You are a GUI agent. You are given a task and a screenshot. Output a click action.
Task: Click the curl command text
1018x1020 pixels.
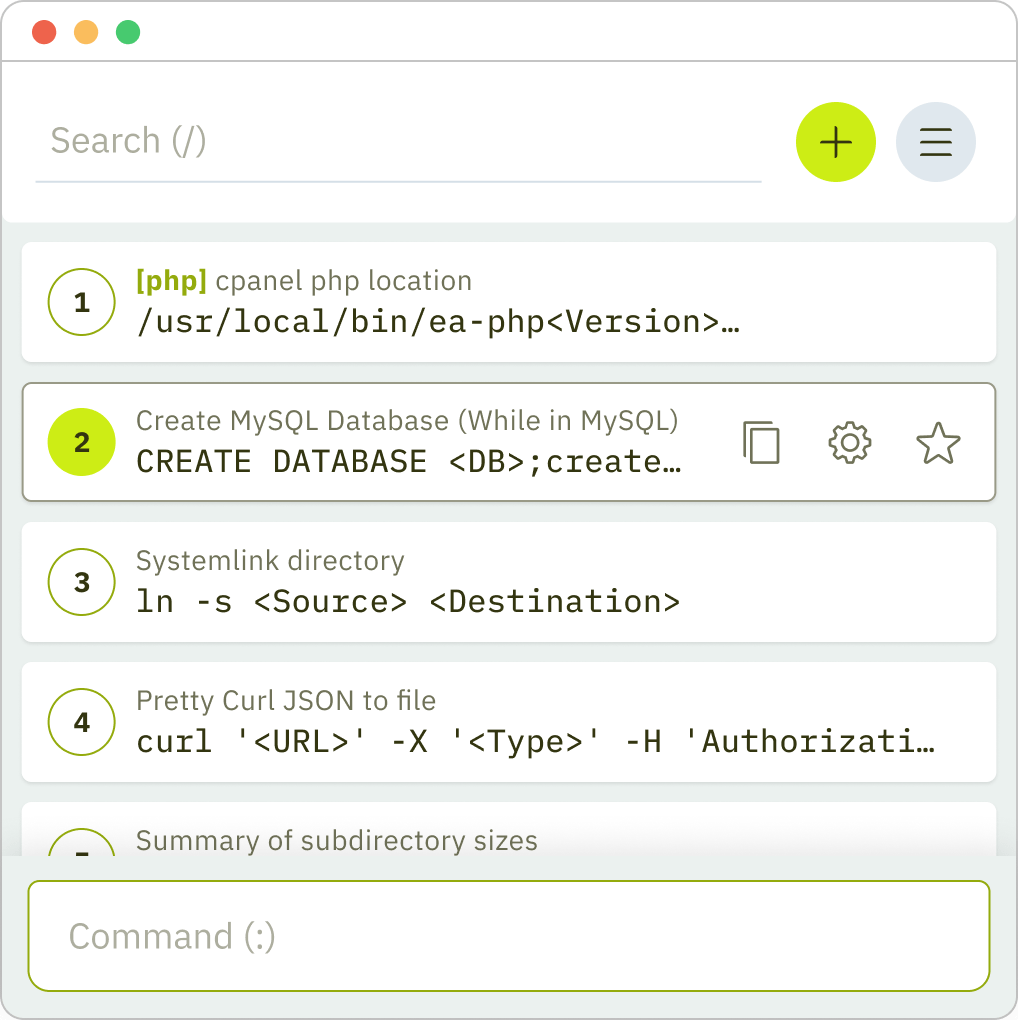point(535,742)
